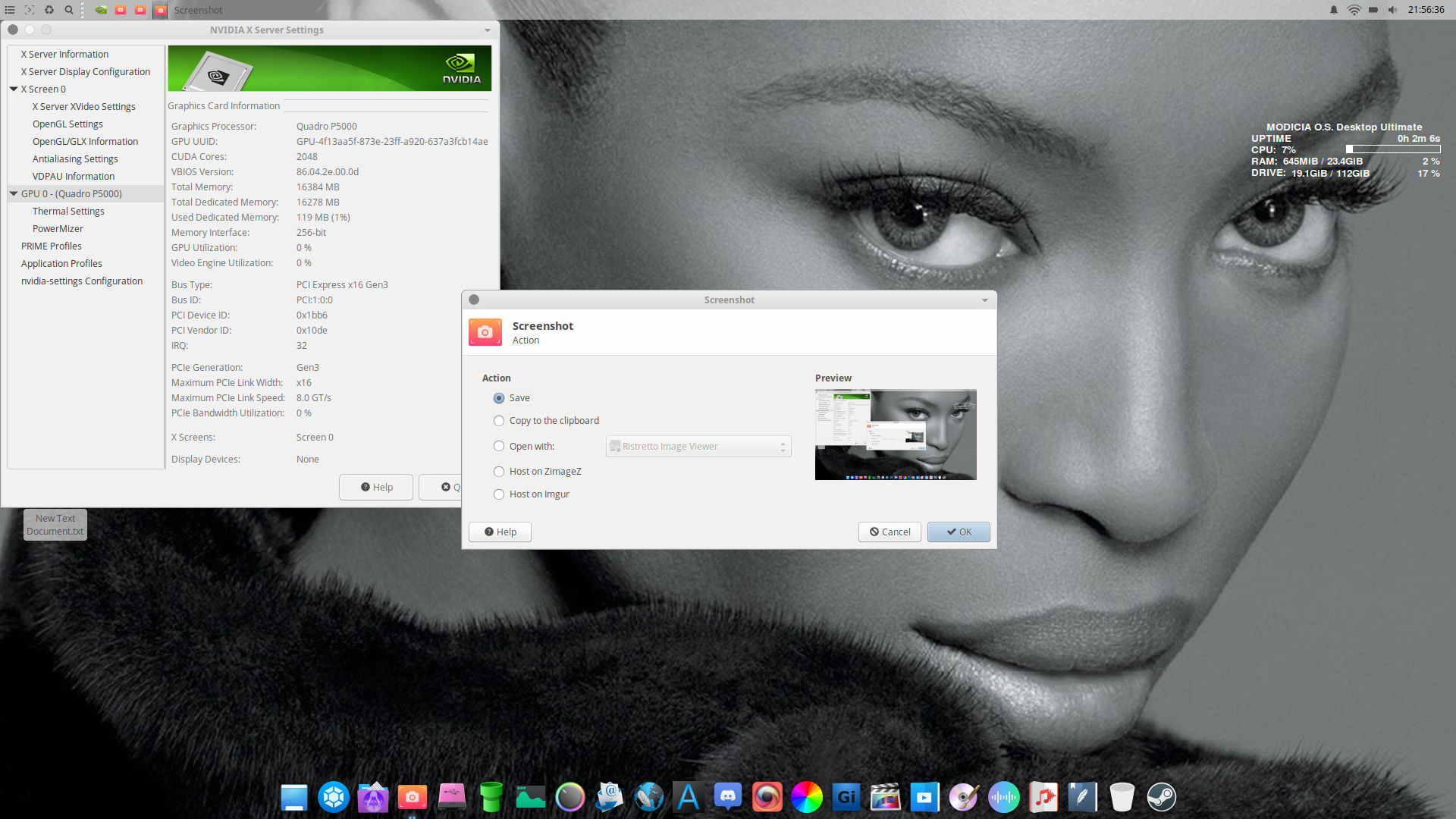Open the Ristretto Image Viewer combo box
1456x819 pixels.
point(698,447)
